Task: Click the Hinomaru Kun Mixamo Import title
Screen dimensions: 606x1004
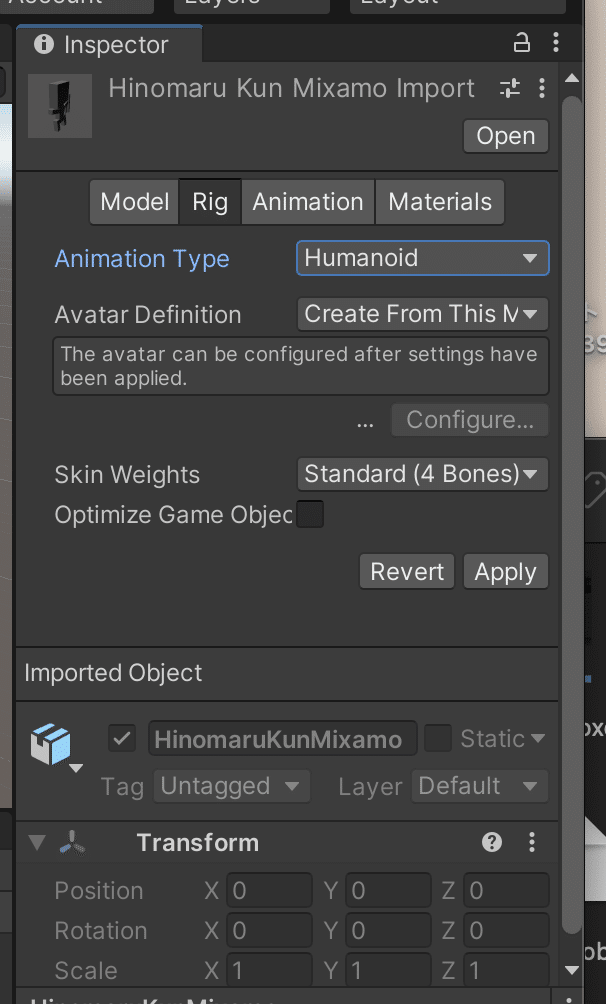Action: (291, 88)
